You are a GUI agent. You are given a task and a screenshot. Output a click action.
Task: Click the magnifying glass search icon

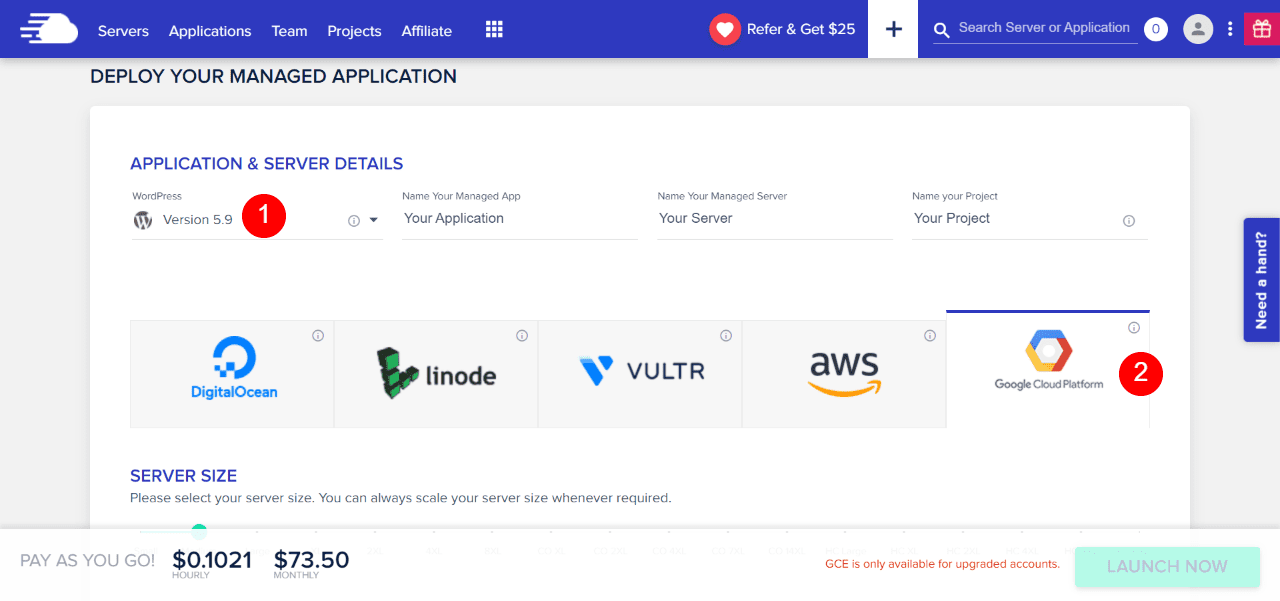tap(941, 30)
